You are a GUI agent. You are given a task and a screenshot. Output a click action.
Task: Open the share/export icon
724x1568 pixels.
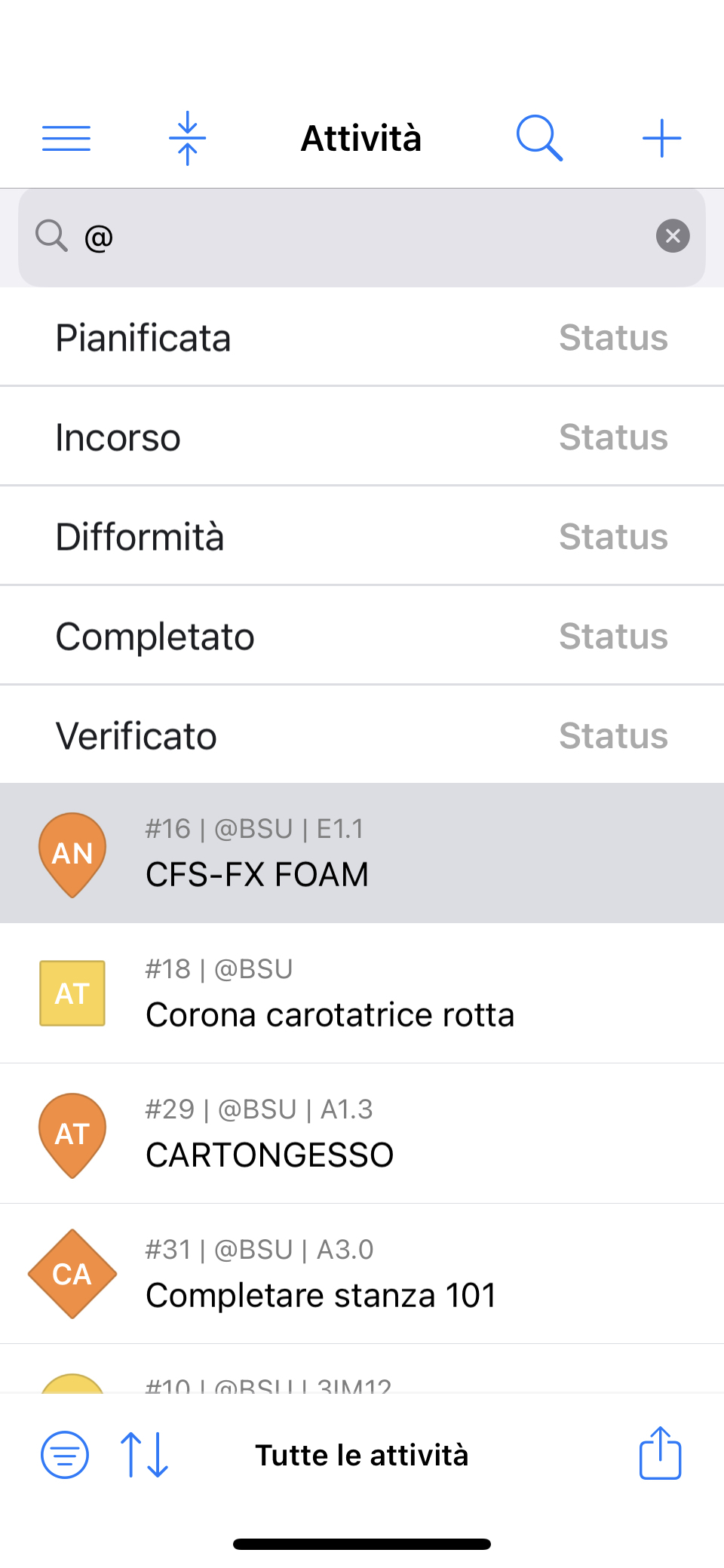[x=661, y=1453]
